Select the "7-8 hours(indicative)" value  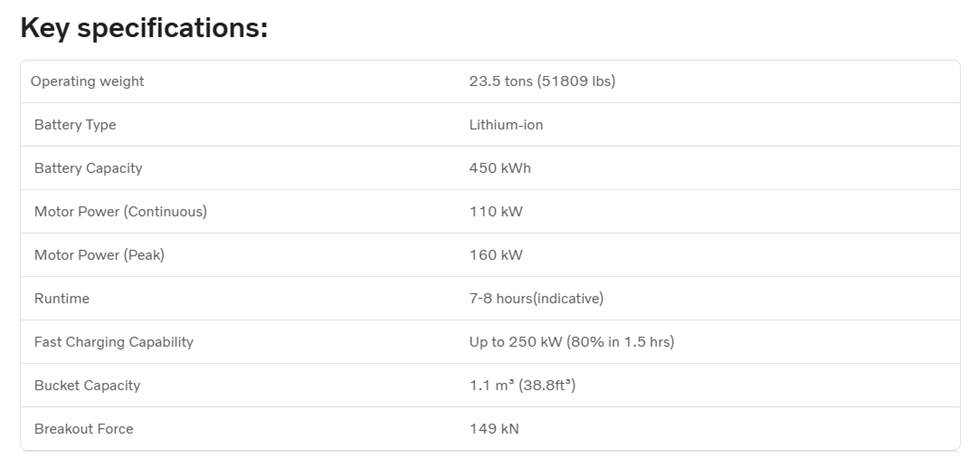click(x=536, y=298)
